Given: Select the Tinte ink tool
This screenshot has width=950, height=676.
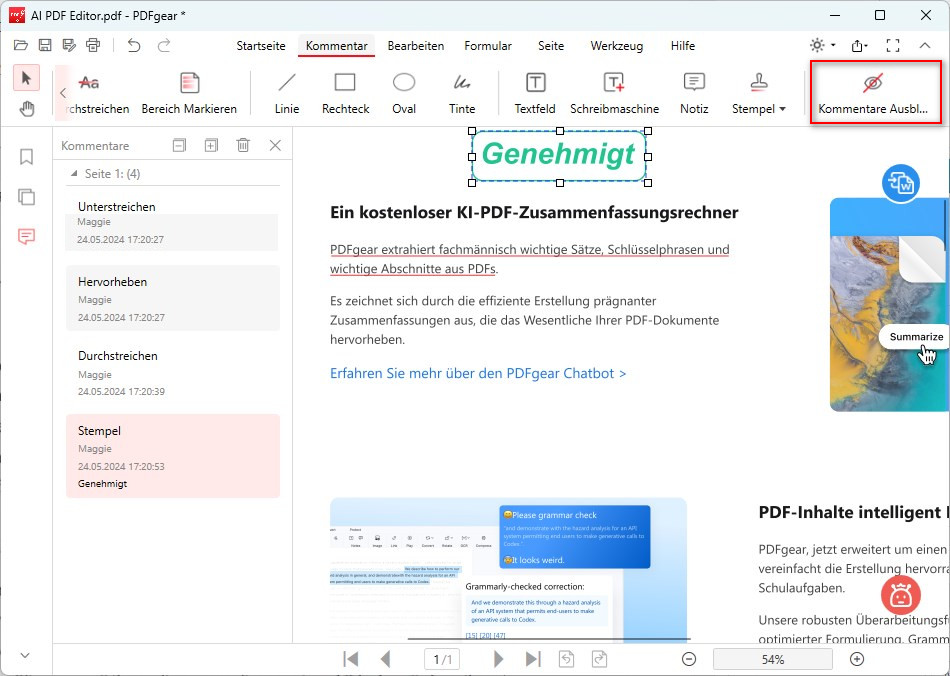Looking at the screenshot, I should point(462,94).
